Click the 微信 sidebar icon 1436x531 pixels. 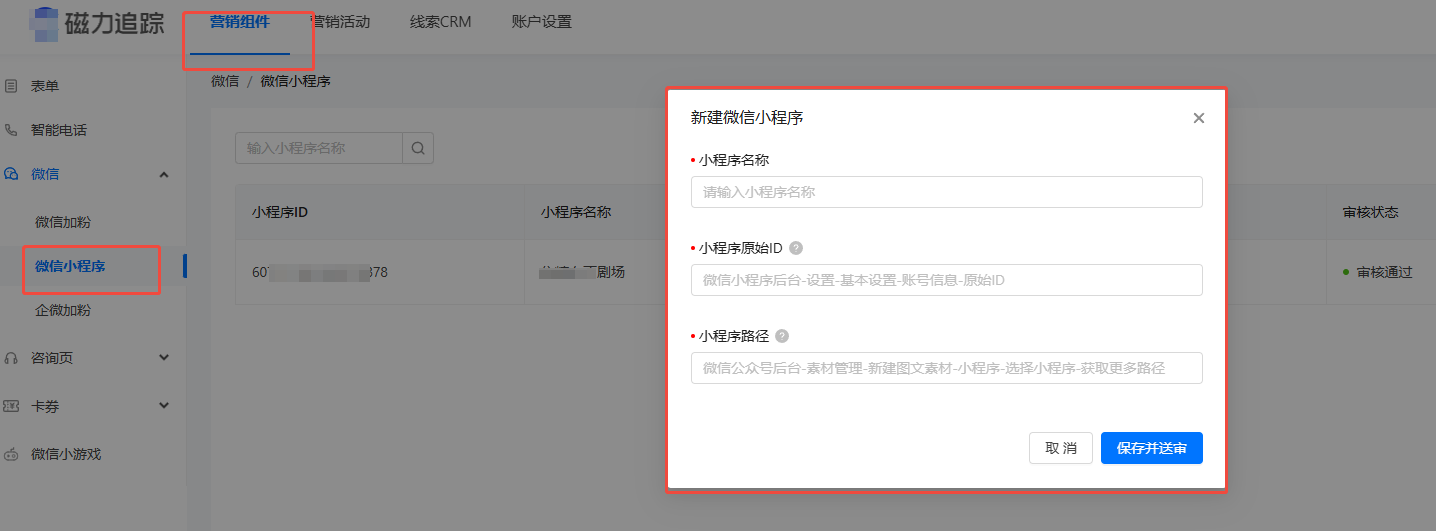point(11,174)
